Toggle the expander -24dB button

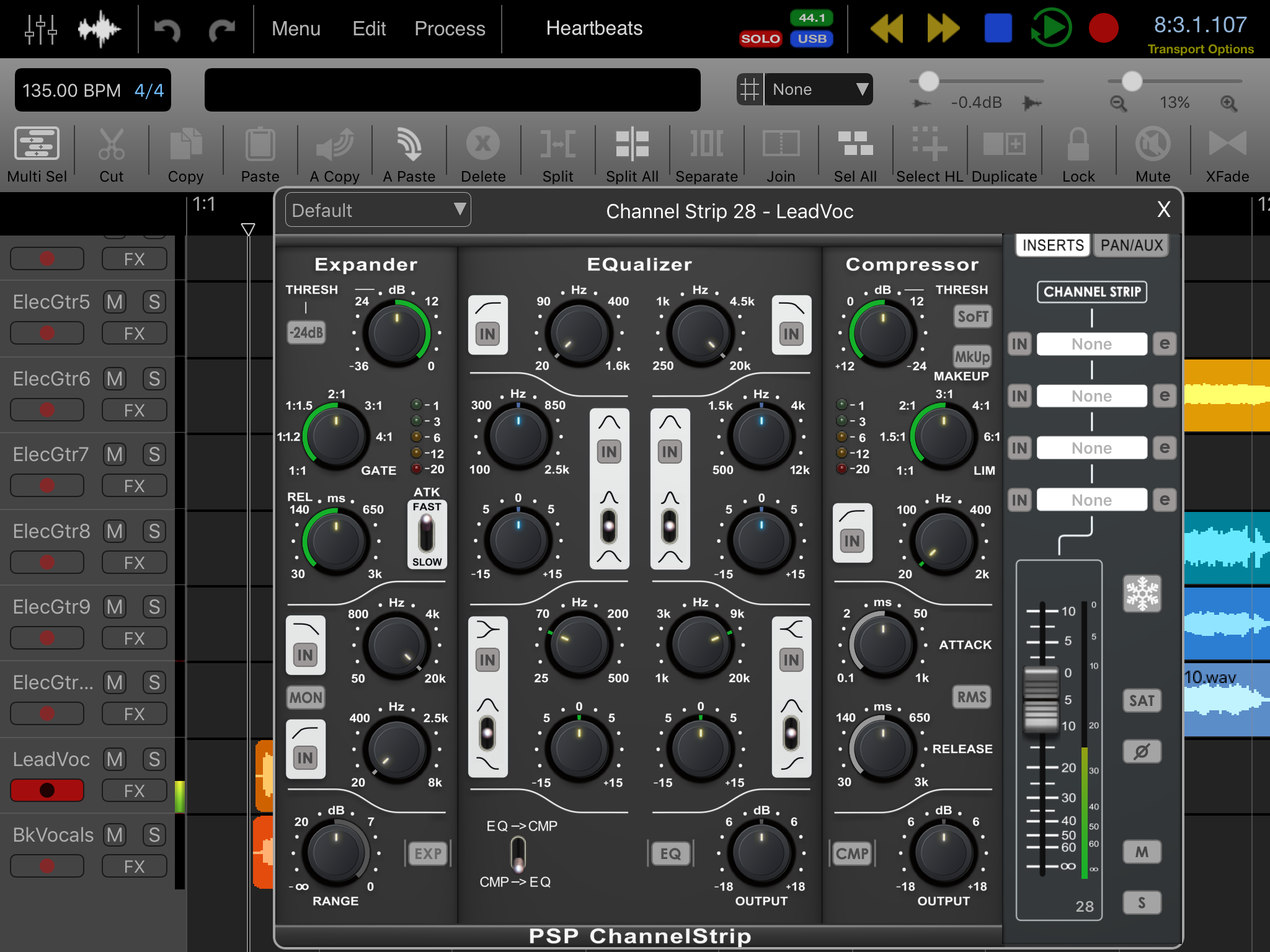[306, 333]
